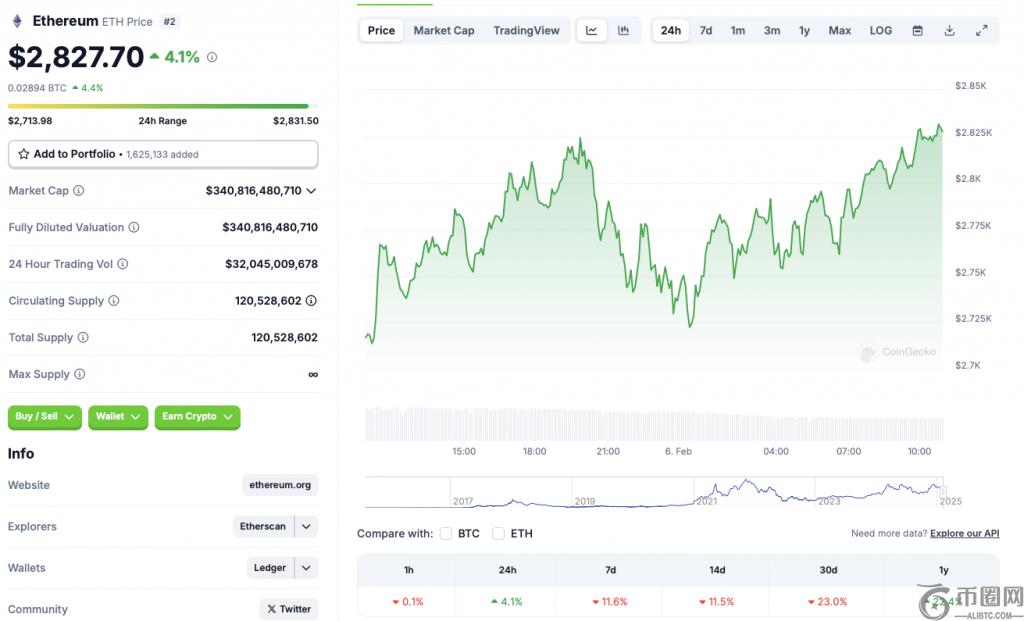Select the 7d time range
The height and width of the screenshot is (621, 1024).
point(706,31)
